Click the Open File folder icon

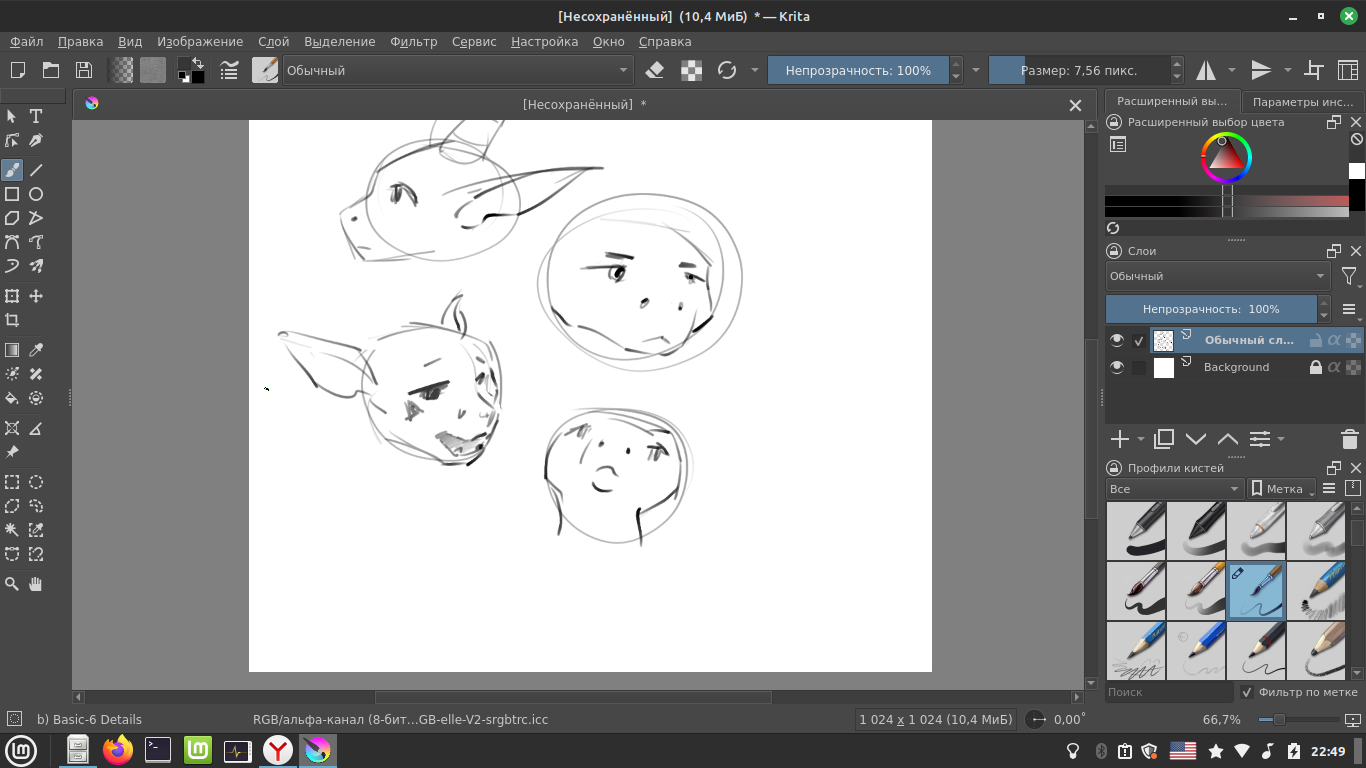click(x=51, y=70)
